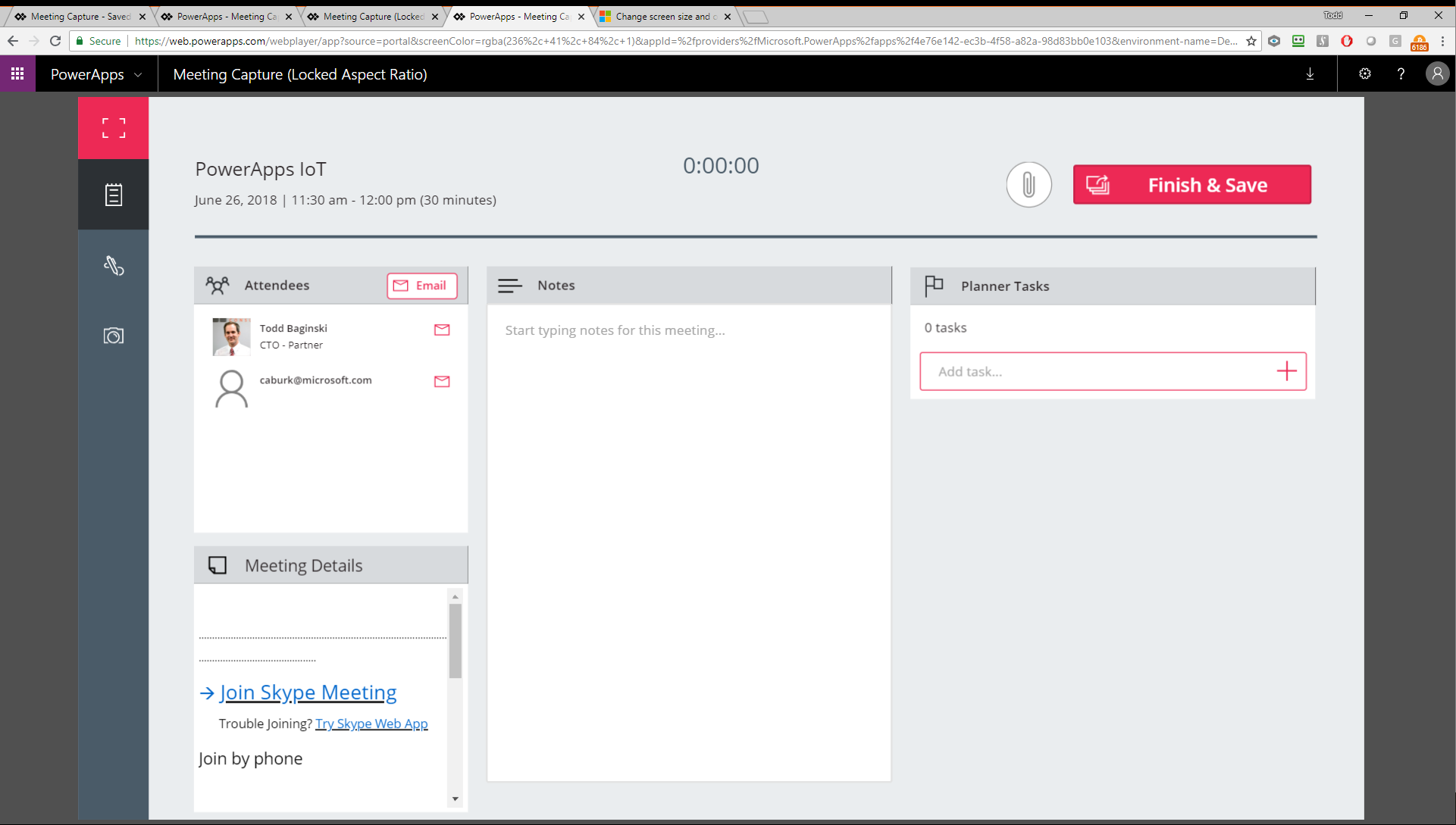The image size is (1456, 825).
Task: Click the paperclip attachment icon
Action: pyautogui.click(x=1029, y=184)
